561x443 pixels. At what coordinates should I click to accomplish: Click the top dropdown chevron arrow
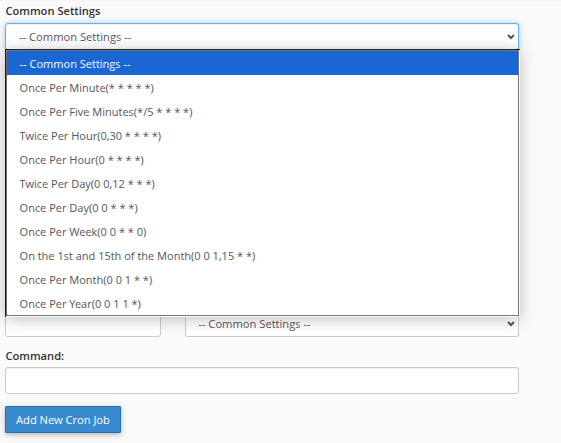tap(511, 36)
